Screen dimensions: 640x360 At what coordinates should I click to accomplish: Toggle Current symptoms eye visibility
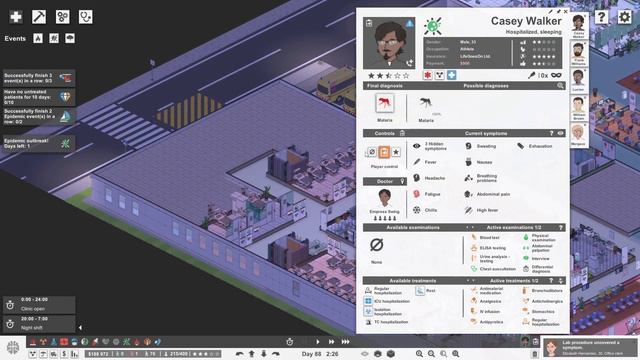point(560,133)
